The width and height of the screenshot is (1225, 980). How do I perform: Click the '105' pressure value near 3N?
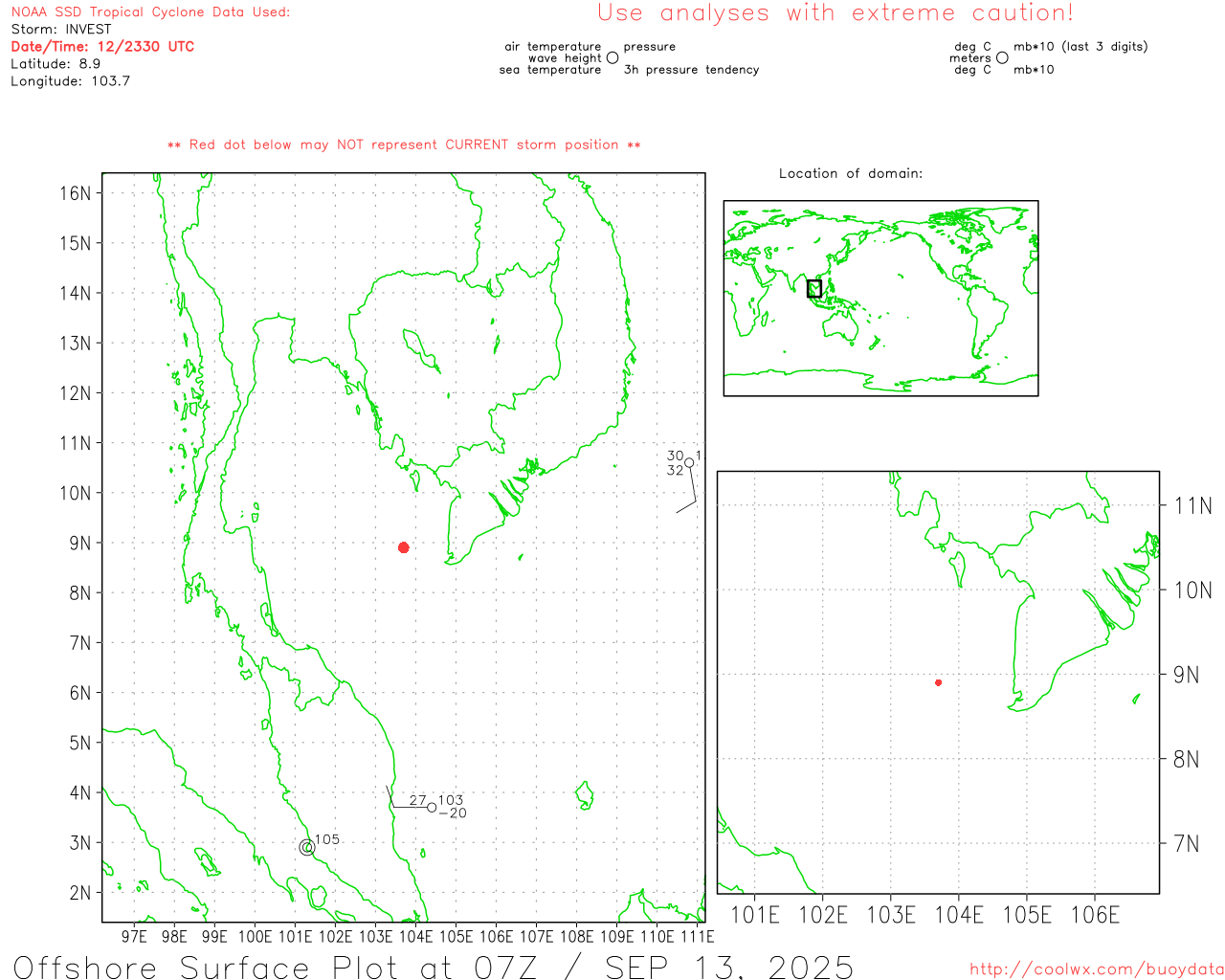click(327, 839)
